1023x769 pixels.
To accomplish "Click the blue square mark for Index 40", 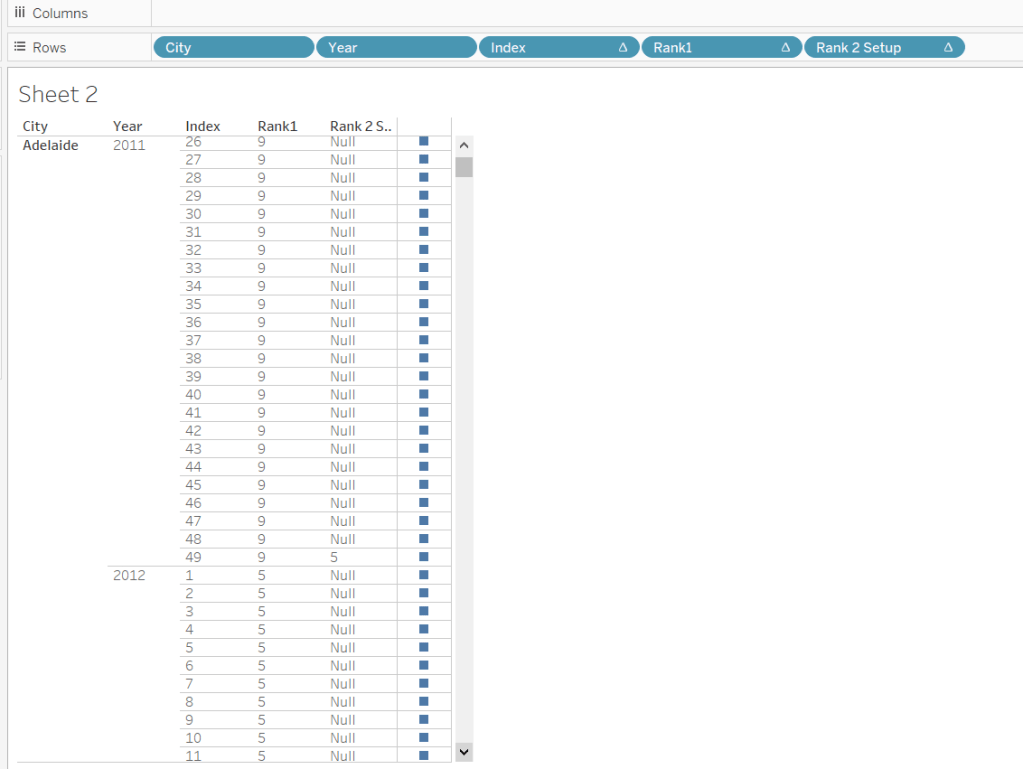I will pos(423,394).
